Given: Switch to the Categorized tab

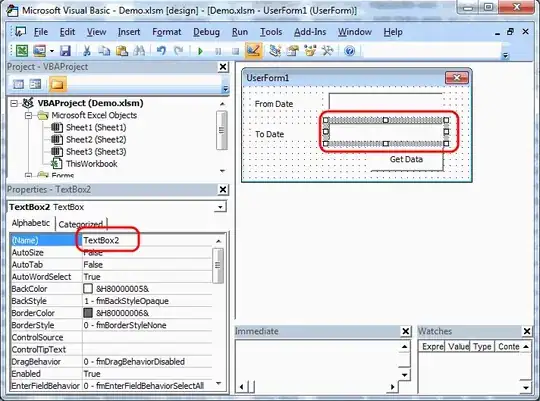Looking at the screenshot, I should [81, 224].
